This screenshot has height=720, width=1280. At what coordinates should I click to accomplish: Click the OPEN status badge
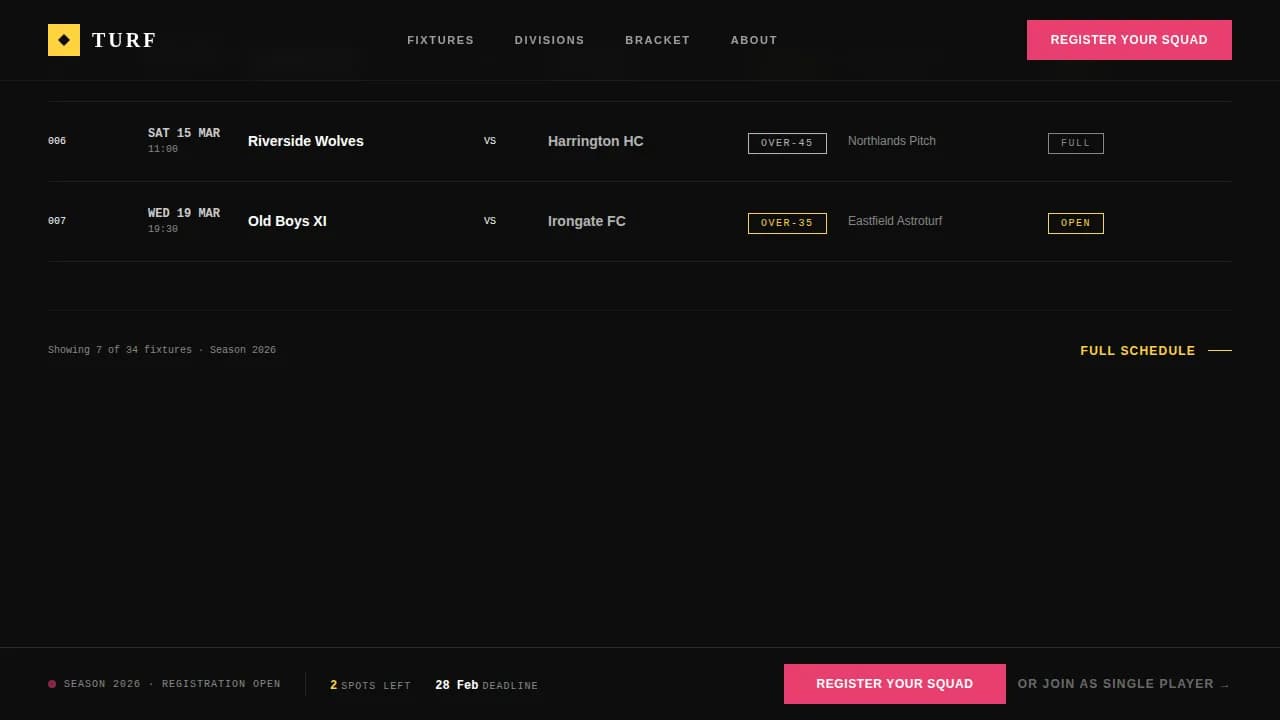1075,223
